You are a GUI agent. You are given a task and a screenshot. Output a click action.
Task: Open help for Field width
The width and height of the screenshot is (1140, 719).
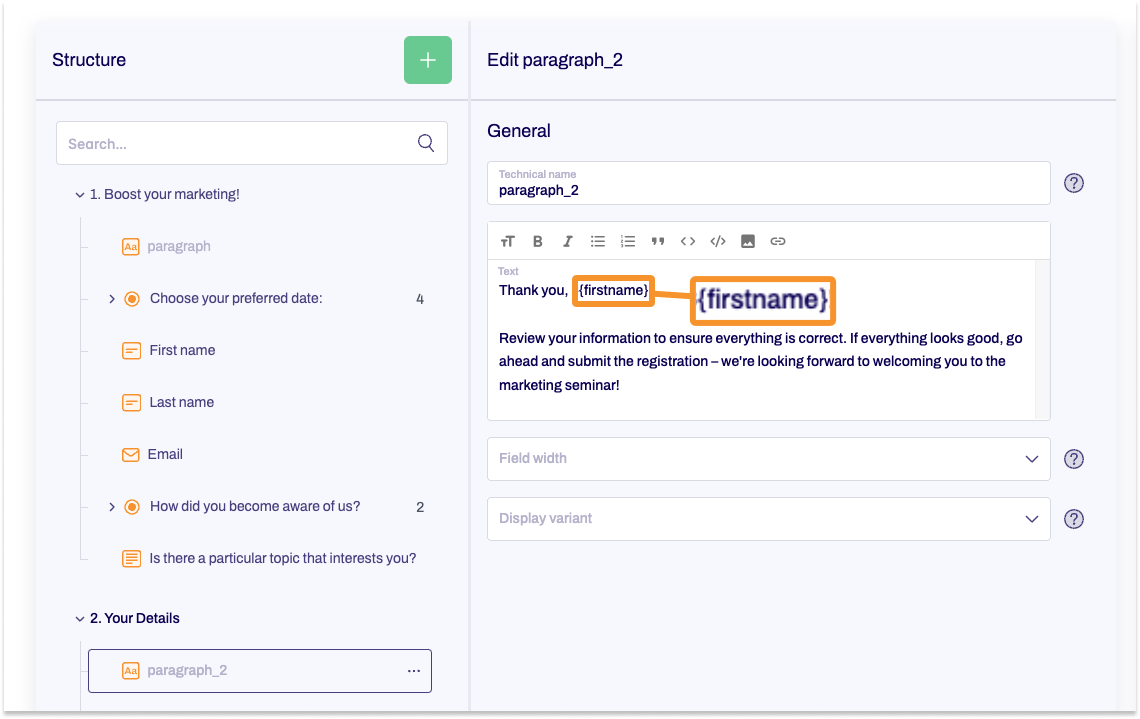(1074, 459)
